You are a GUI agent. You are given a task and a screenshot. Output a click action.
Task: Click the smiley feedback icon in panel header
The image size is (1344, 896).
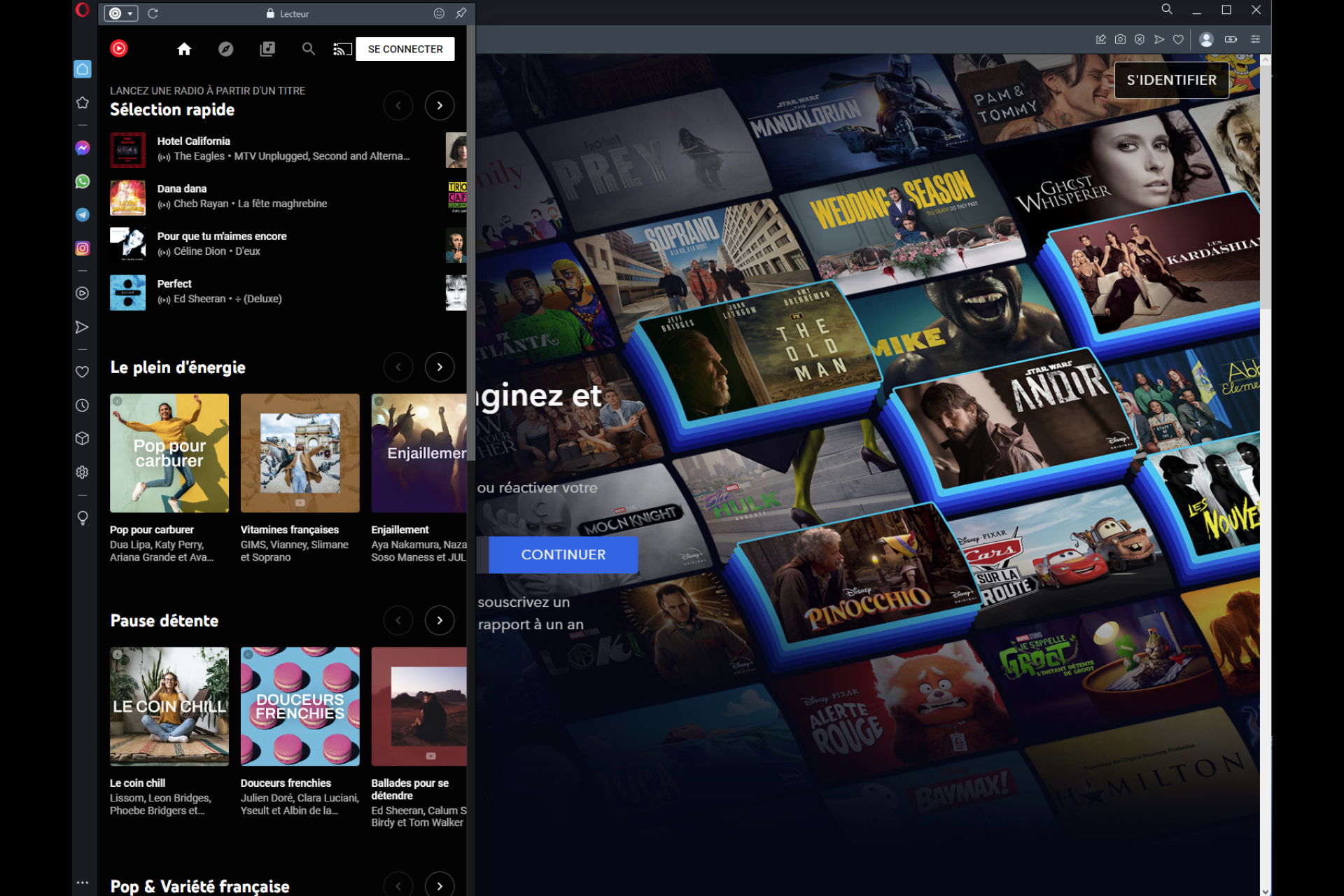(439, 13)
